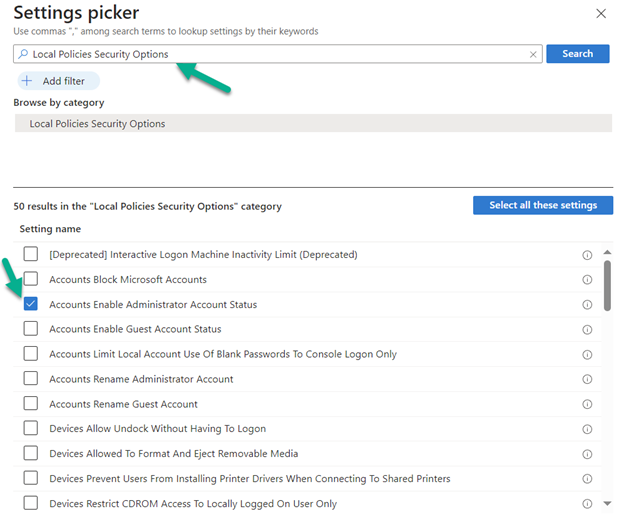Check Accounts Enable Guest Account Status
624x529 pixels.
[x=31, y=328]
